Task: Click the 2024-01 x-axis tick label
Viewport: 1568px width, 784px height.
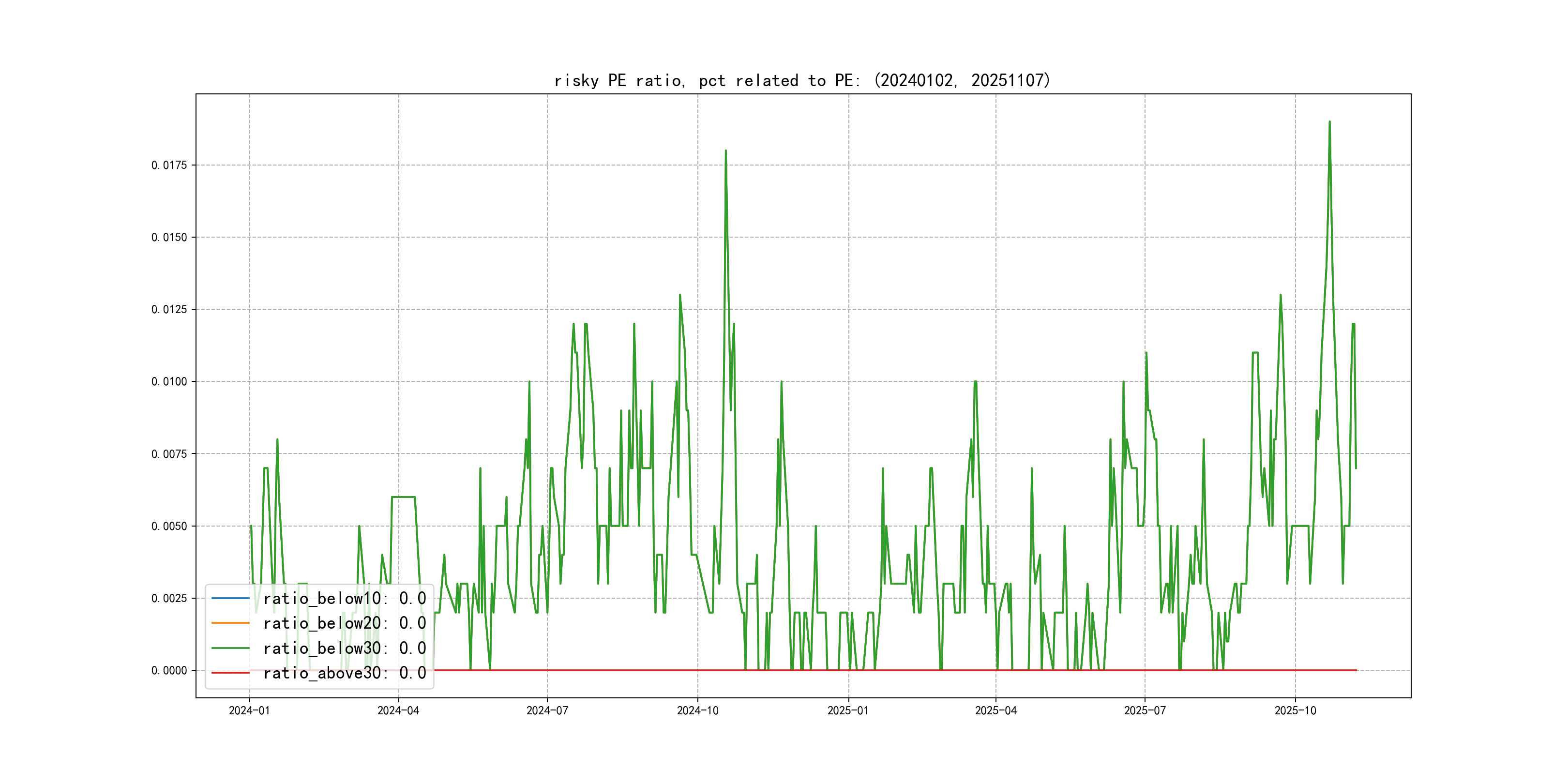Action: (249, 711)
